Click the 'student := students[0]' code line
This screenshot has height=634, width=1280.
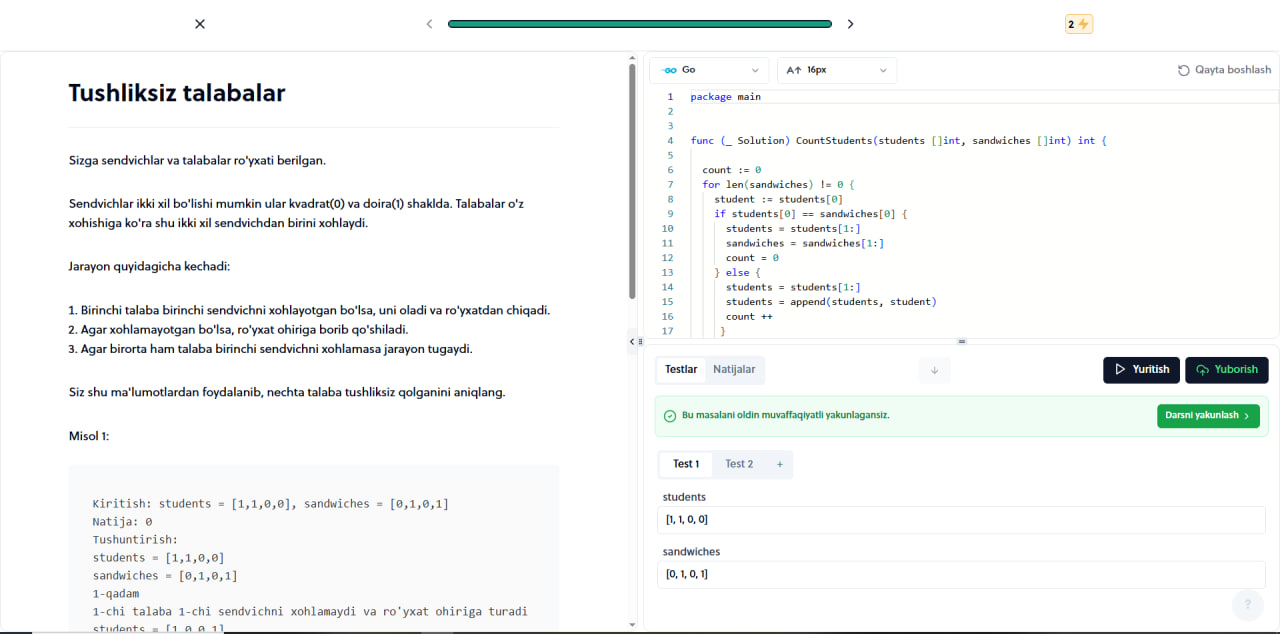pyautogui.click(x=778, y=199)
